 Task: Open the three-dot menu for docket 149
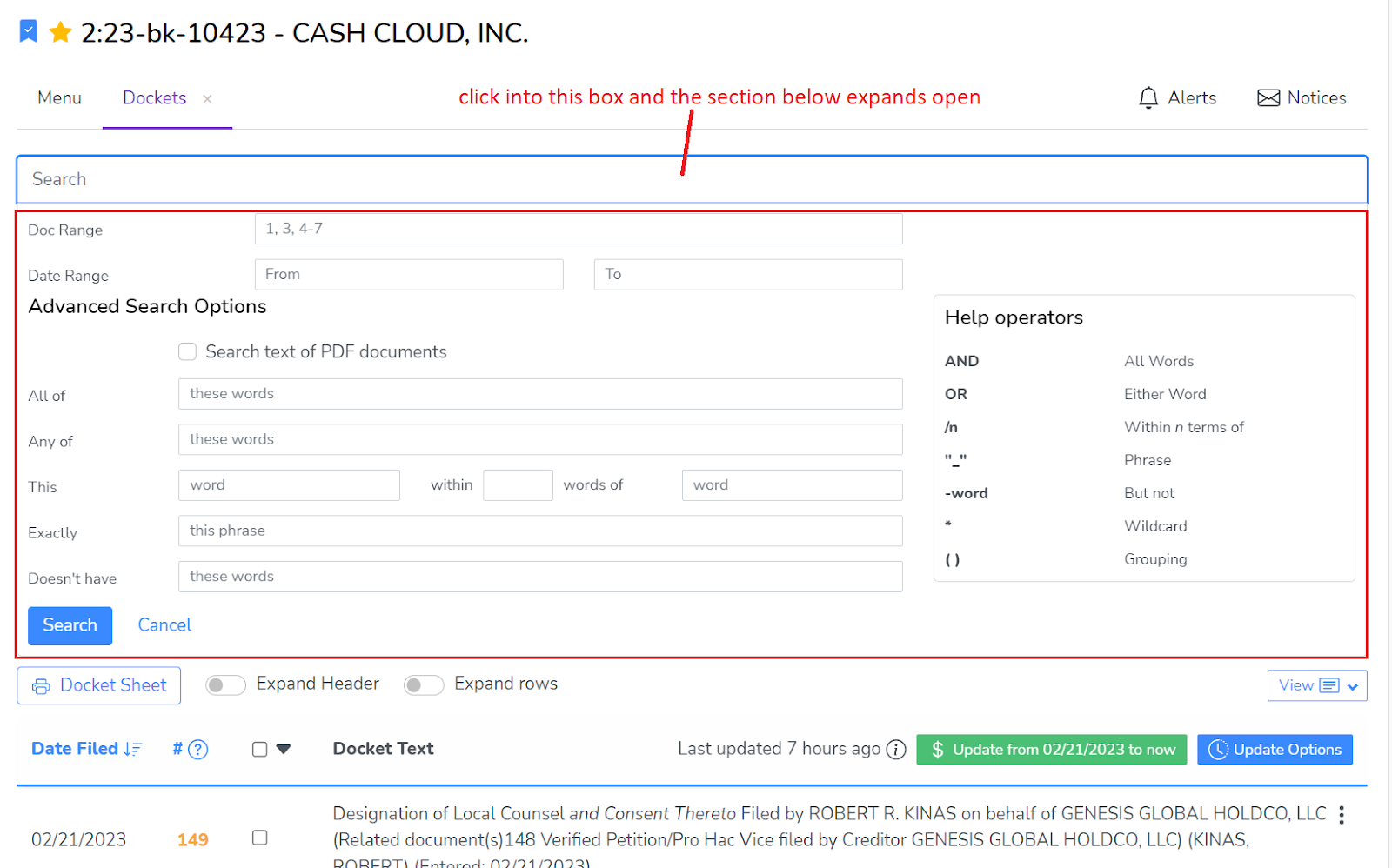[1342, 815]
